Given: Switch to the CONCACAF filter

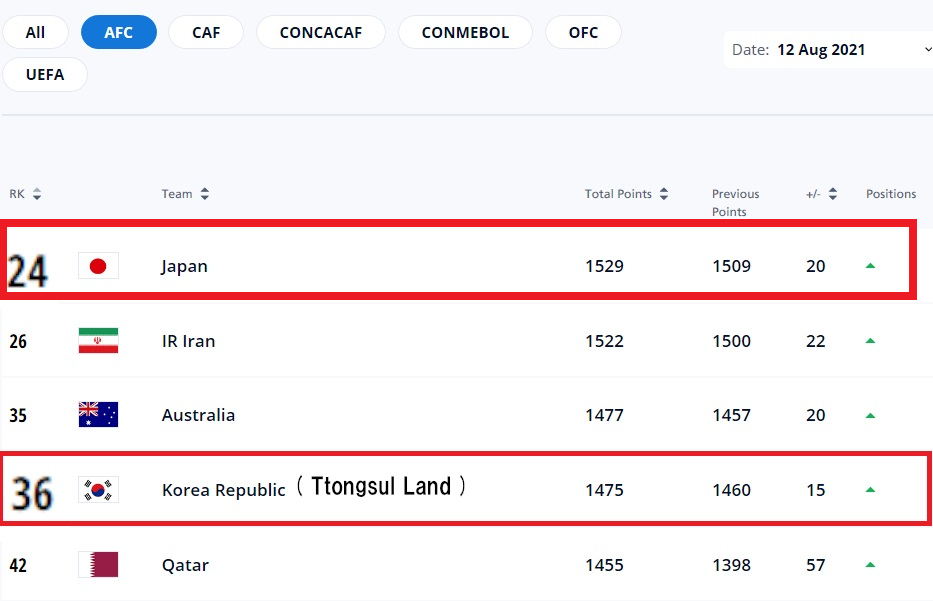Looking at the screenshot, I should pos(320,32).
